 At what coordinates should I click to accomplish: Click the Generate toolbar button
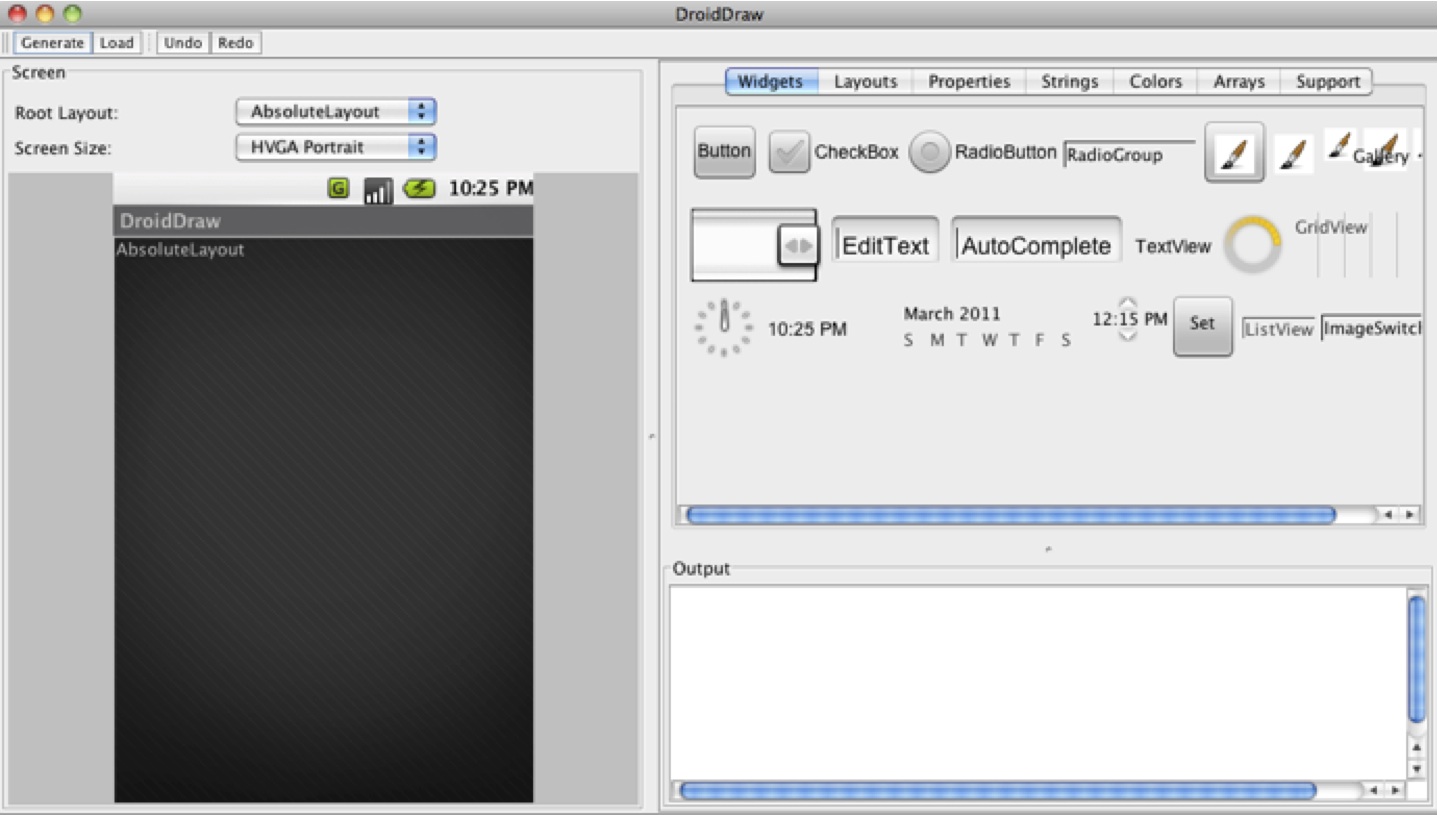pos(52,43)
